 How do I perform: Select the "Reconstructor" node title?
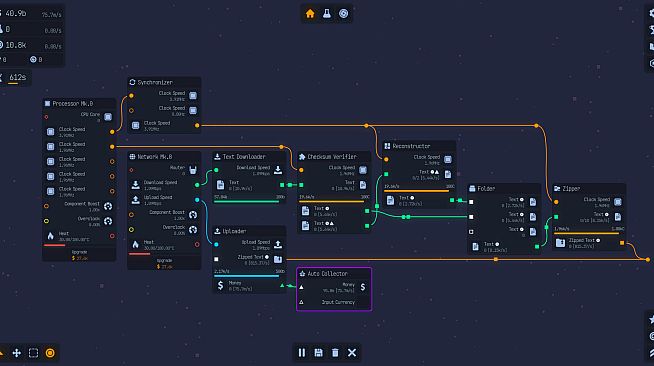click(411, 146)
